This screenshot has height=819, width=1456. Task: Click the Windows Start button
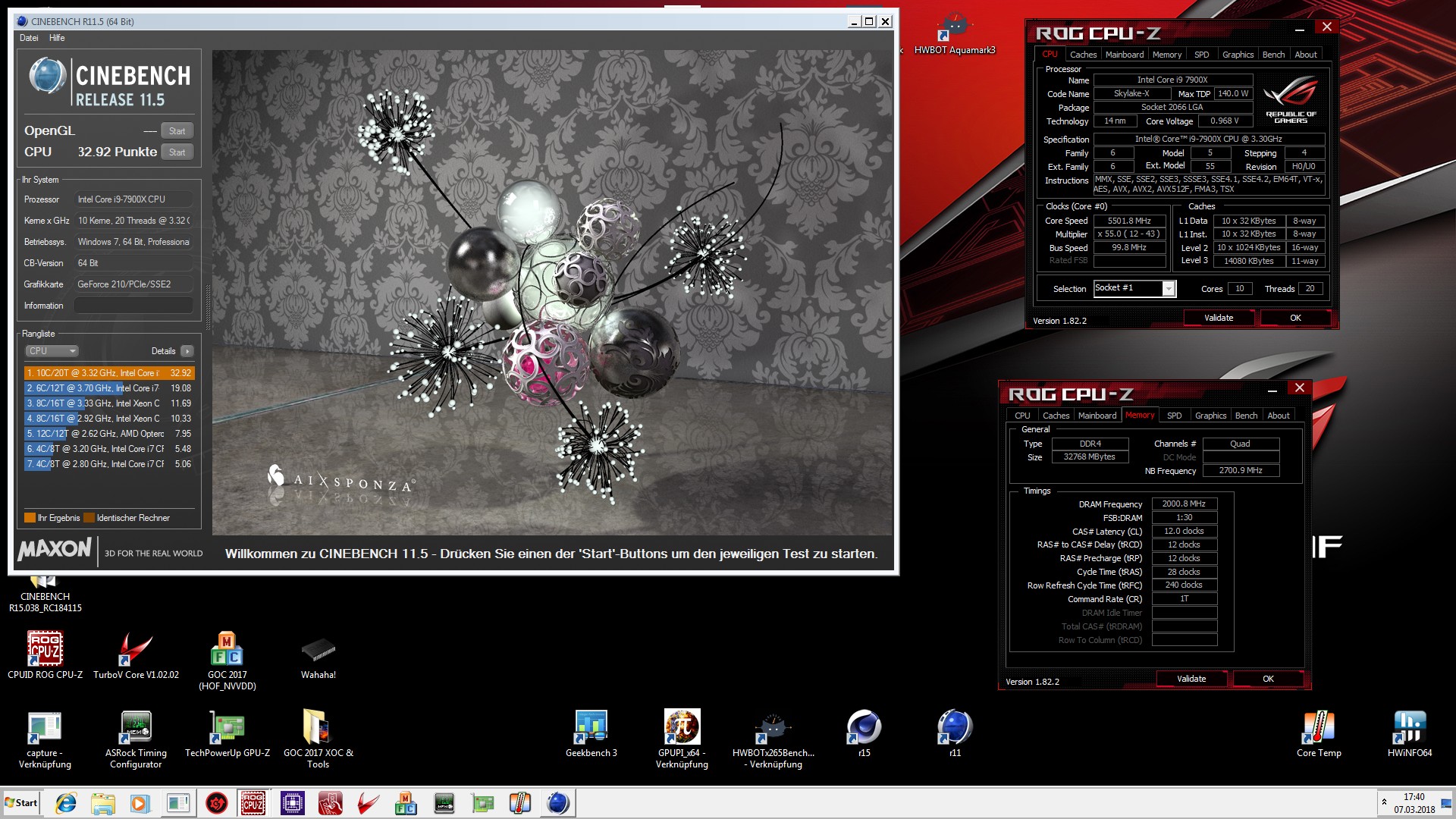tap(21, 803)
